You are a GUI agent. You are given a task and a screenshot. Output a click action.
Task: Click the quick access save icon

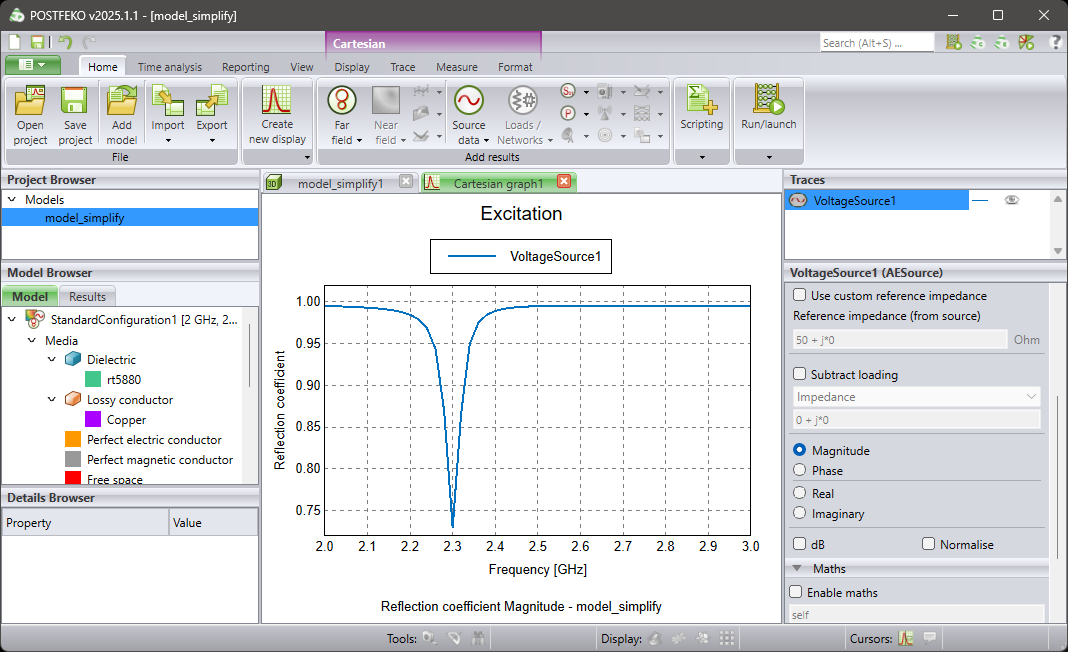(x=37, y=42)
